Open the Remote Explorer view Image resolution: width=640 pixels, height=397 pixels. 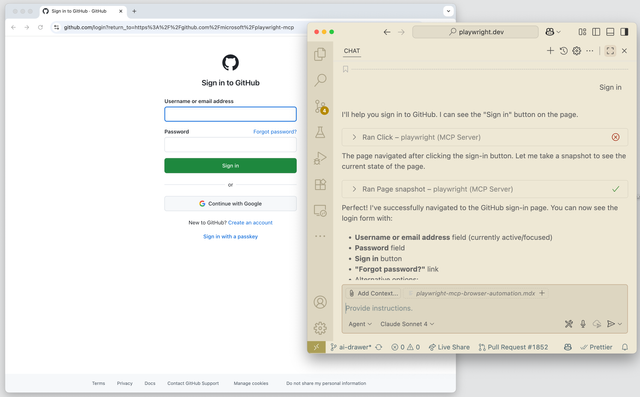coord(320,211)
